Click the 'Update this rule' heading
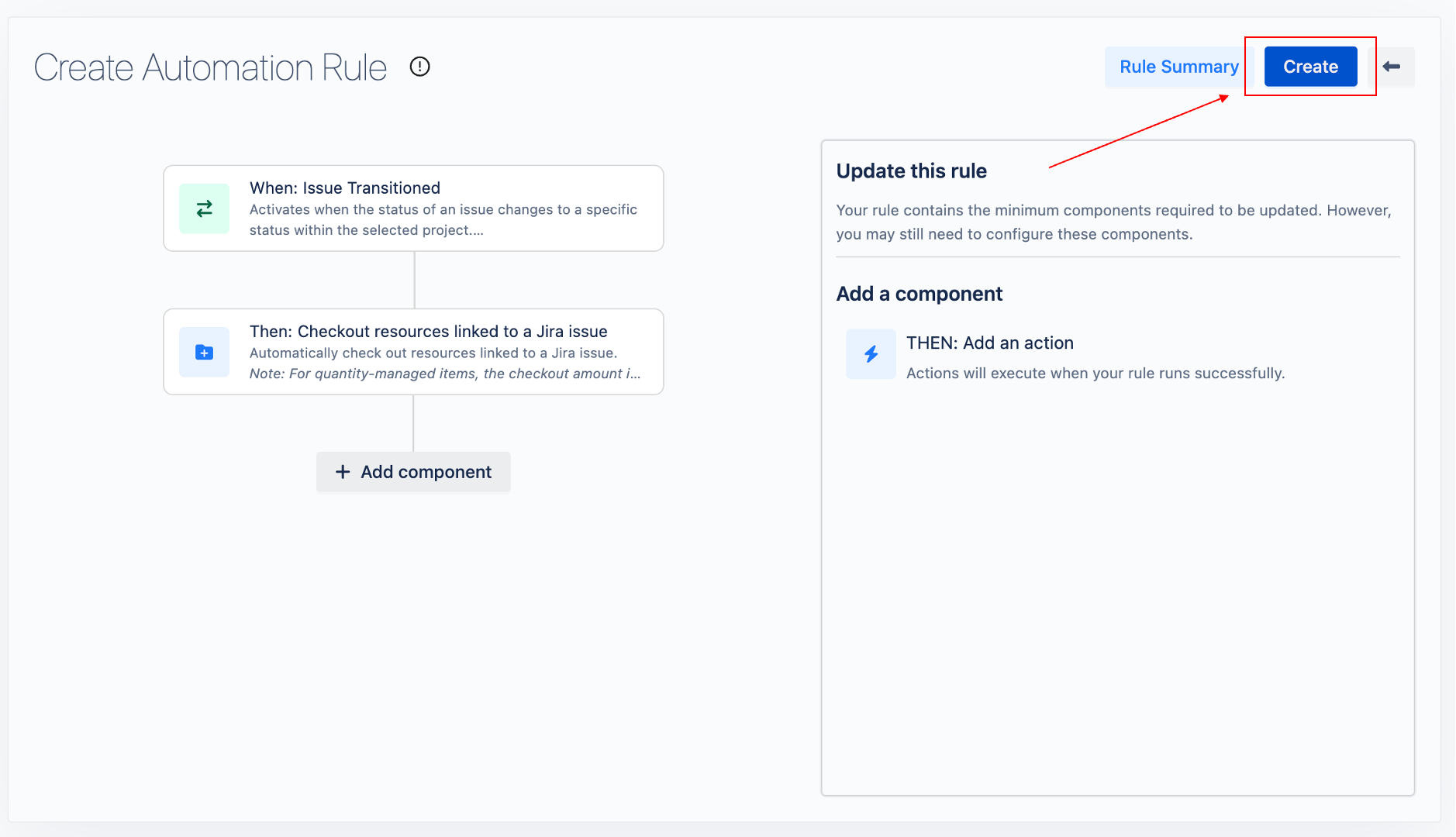This screenshot has height=837, width=1456. pos(911,170)
